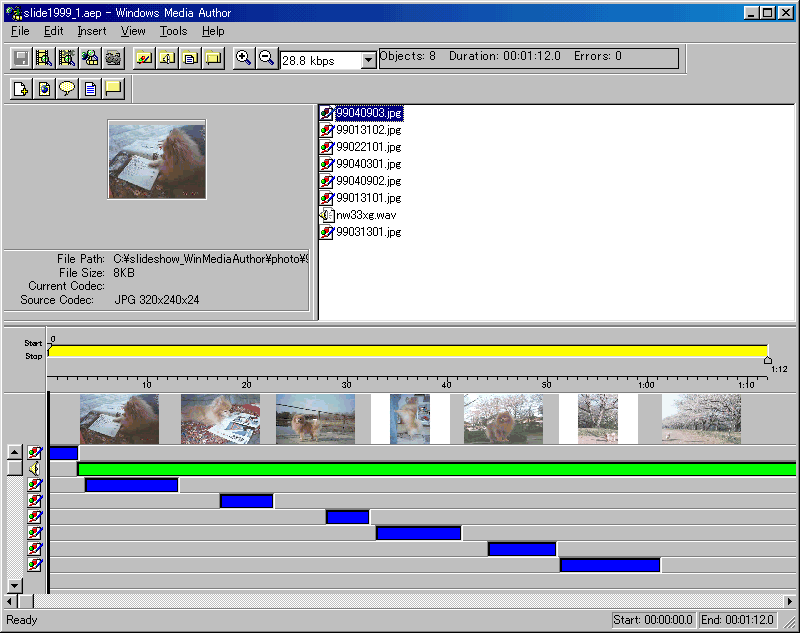Click the track list scroll down arrow
Screen dimensions: 800x633
coord(14,584)
